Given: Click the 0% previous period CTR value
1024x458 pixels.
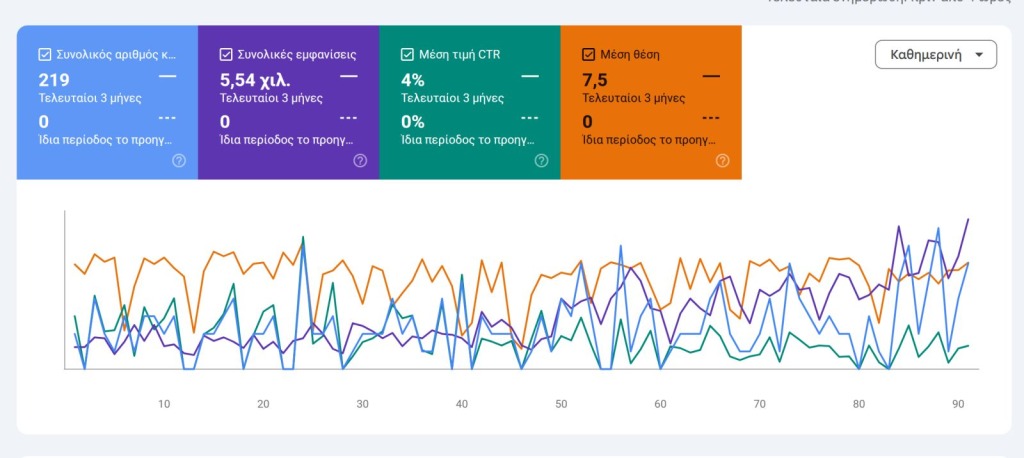Looking at the screenshot, I should pos(413,122).
